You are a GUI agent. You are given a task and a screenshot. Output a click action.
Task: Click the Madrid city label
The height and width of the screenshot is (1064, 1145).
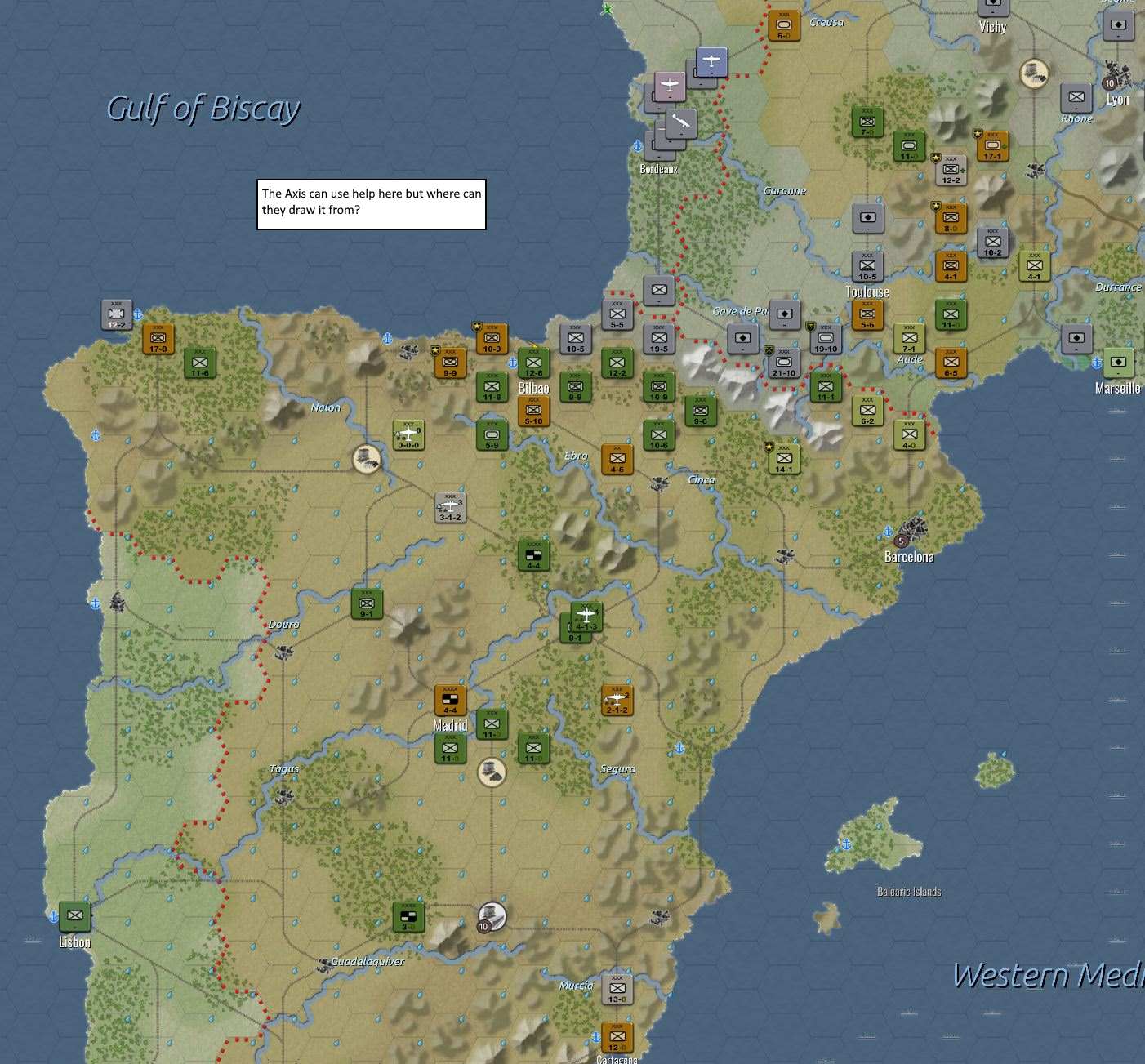450,725
